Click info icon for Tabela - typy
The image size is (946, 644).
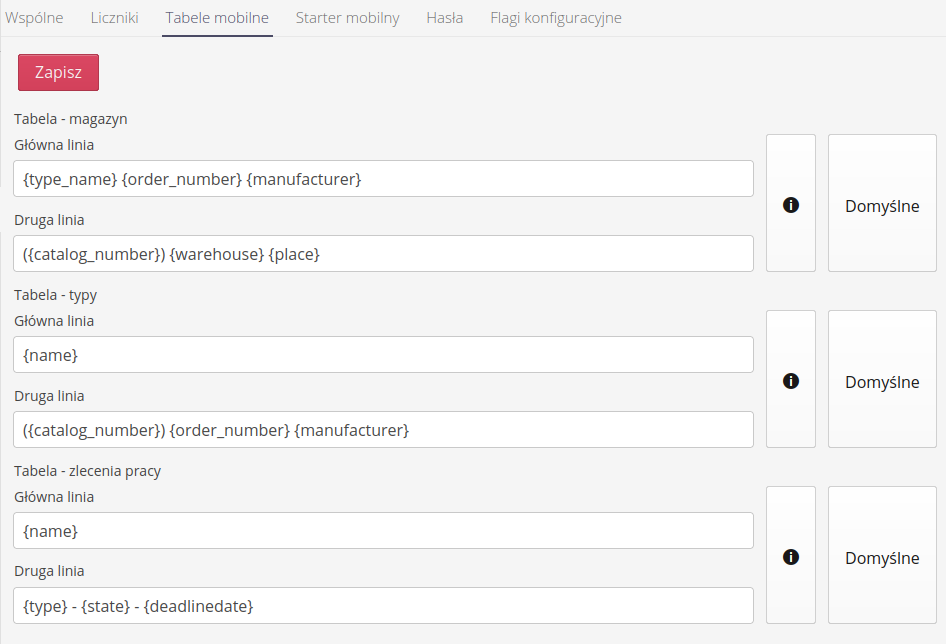791,380
